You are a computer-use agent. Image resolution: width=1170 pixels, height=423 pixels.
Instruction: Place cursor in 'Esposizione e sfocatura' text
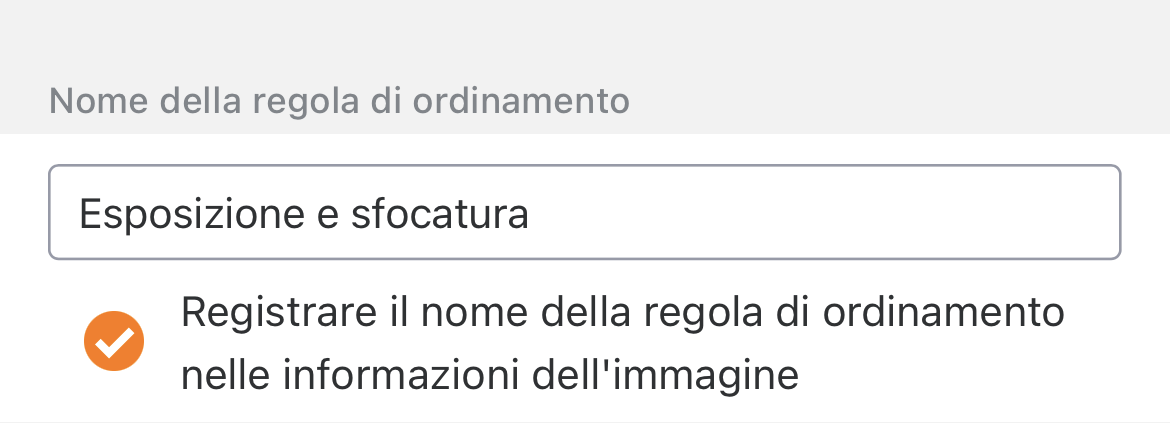[303, 214]
